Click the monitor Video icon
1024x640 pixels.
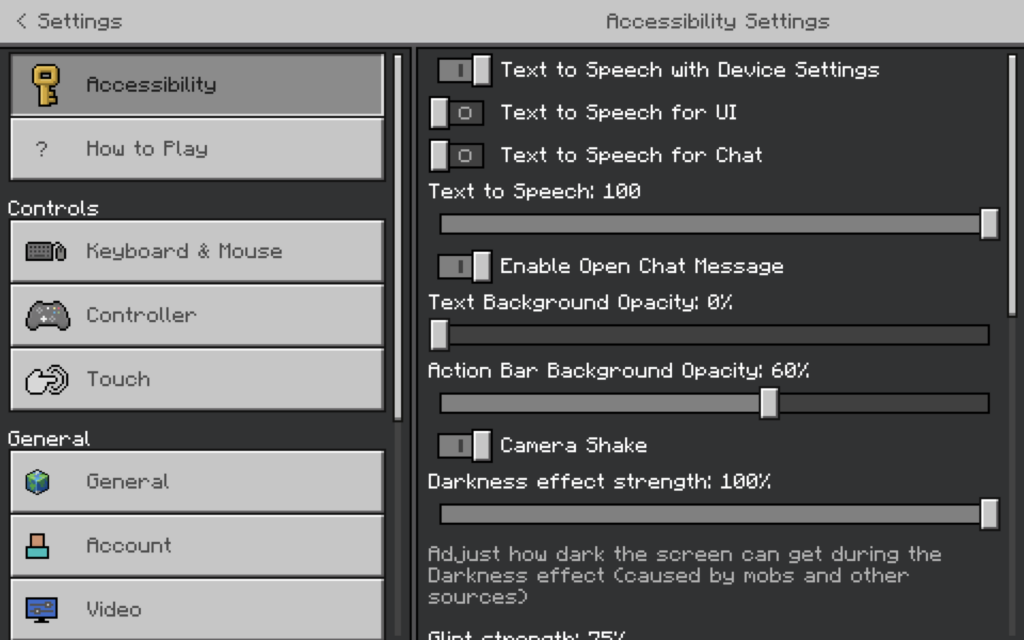tap(41, 609)
